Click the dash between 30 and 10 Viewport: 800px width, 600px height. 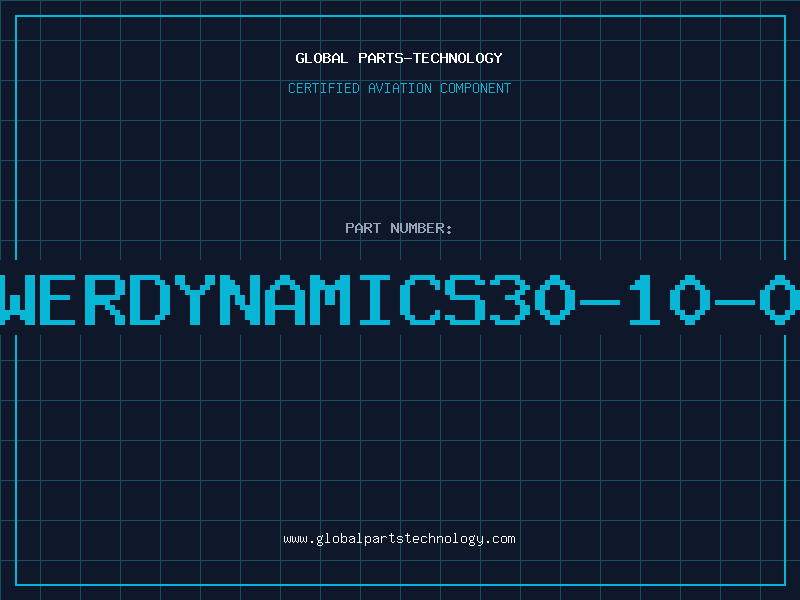click(x=599, y=297)
